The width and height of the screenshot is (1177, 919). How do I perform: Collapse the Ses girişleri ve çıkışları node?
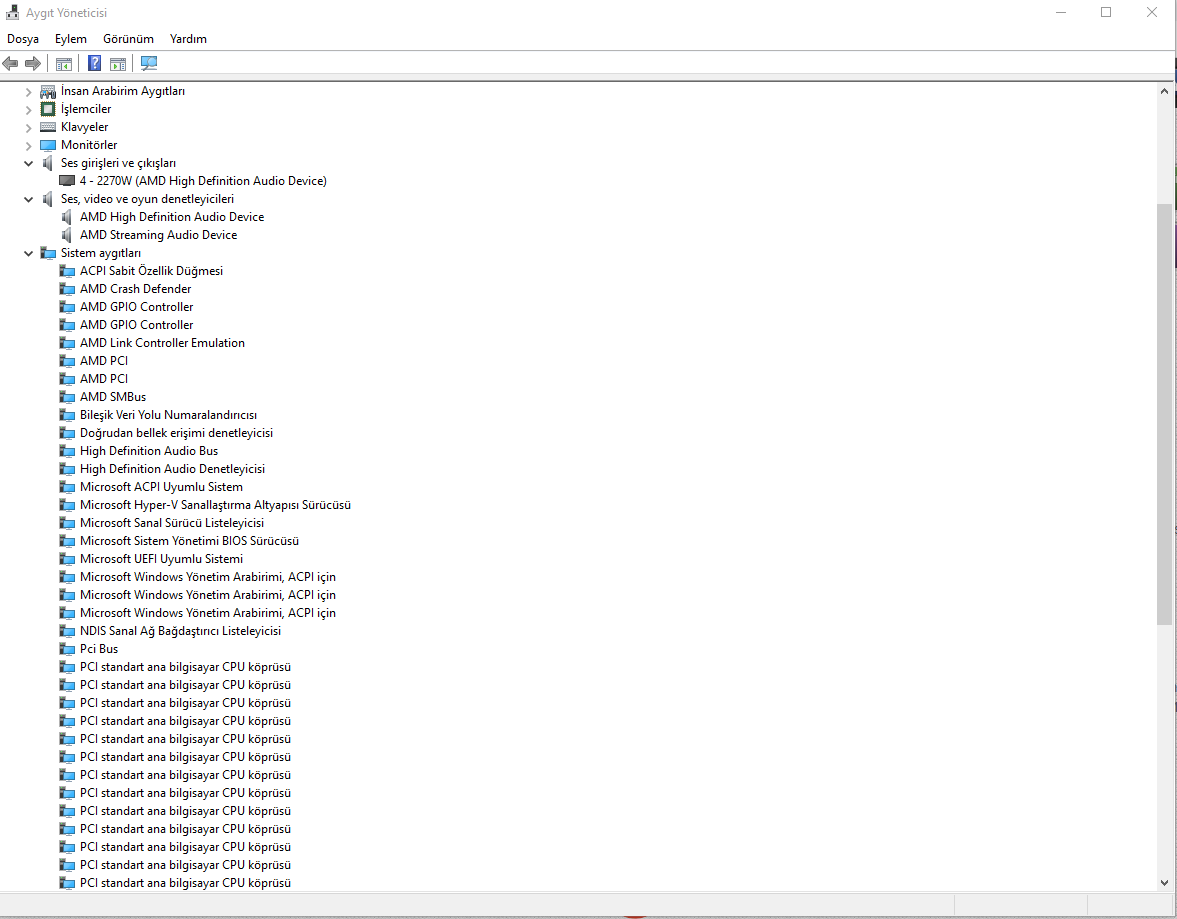pyautogui.click(x=29, y=163)
